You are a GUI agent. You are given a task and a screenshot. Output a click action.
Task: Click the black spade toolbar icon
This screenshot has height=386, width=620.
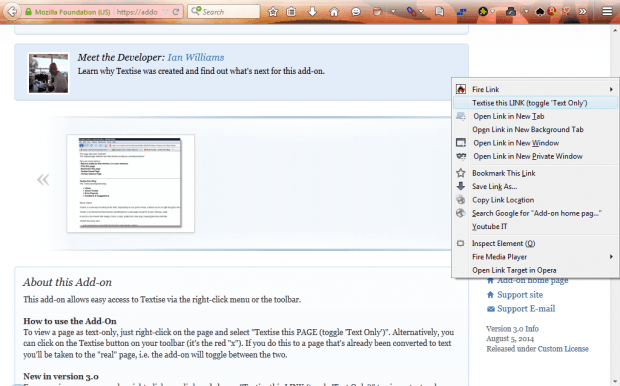(540, 12)
